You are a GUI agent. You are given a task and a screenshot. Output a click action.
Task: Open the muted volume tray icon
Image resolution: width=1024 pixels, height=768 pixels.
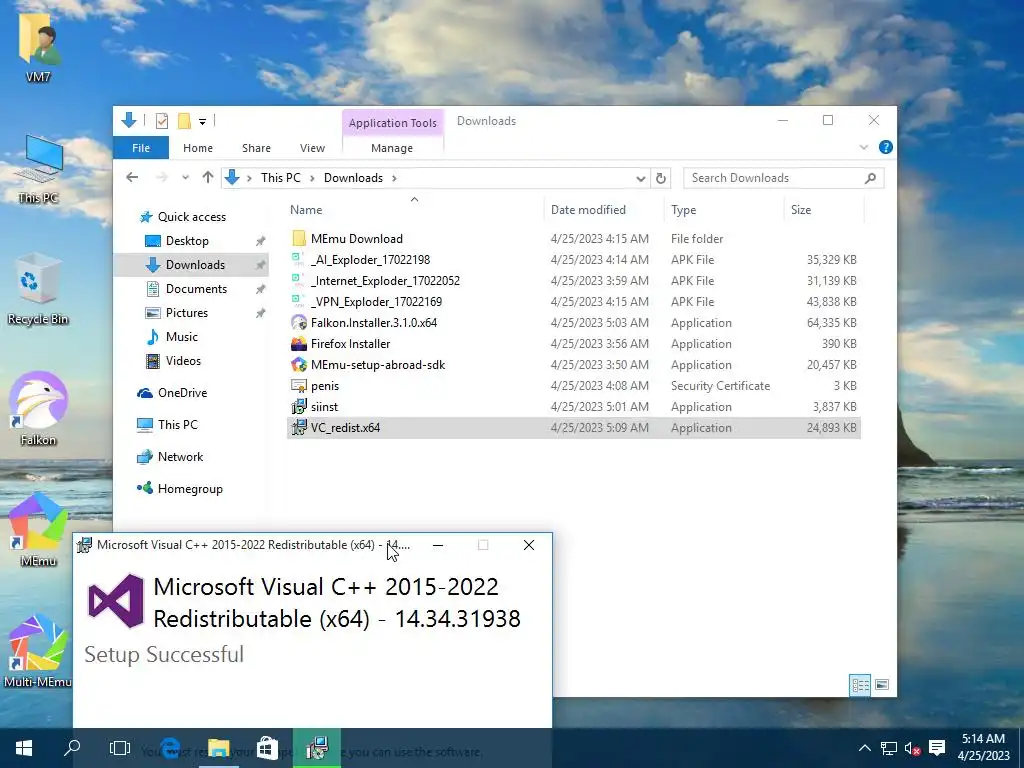point(912,748)
